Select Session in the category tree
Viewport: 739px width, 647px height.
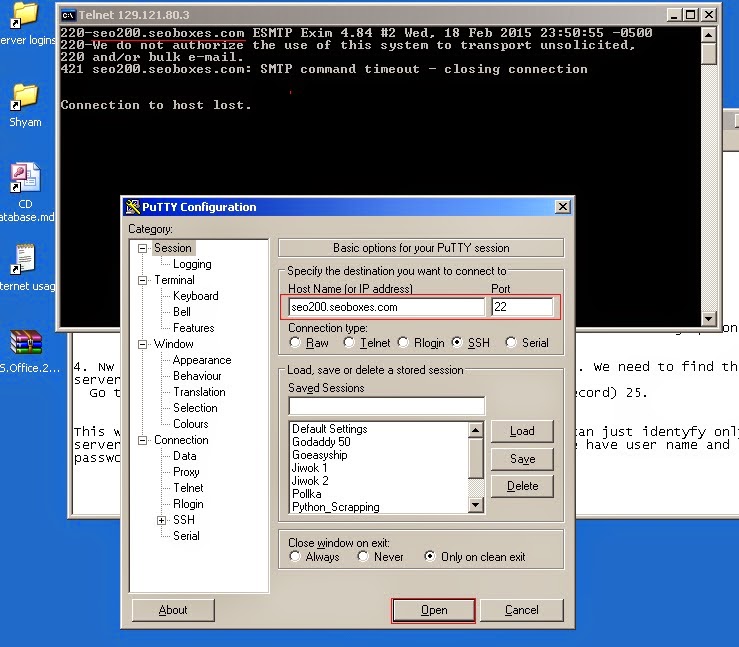point(173,248)
